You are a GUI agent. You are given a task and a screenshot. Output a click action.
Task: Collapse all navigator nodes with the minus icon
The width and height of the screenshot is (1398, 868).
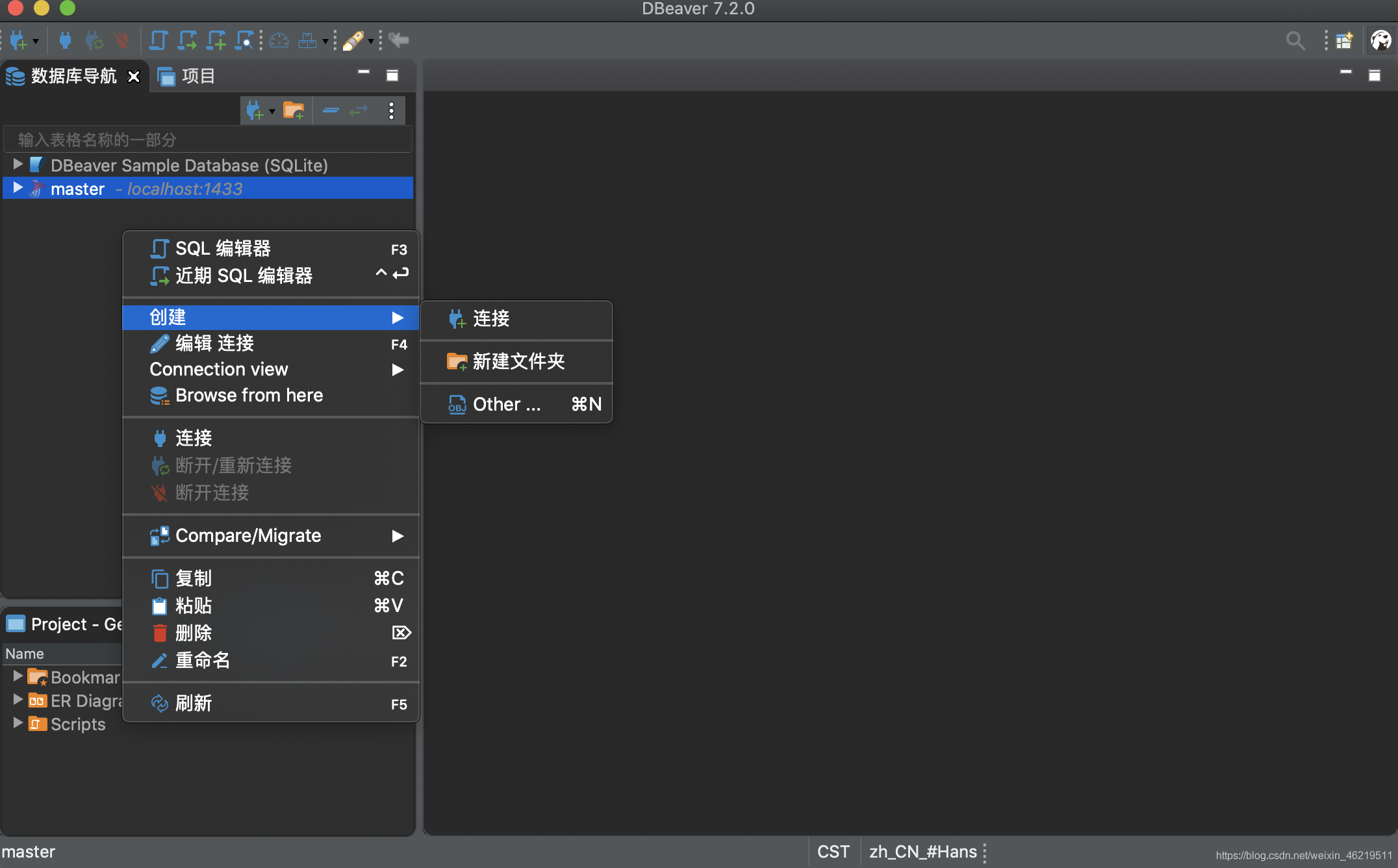pyautogui.click(x=331, y=110)
